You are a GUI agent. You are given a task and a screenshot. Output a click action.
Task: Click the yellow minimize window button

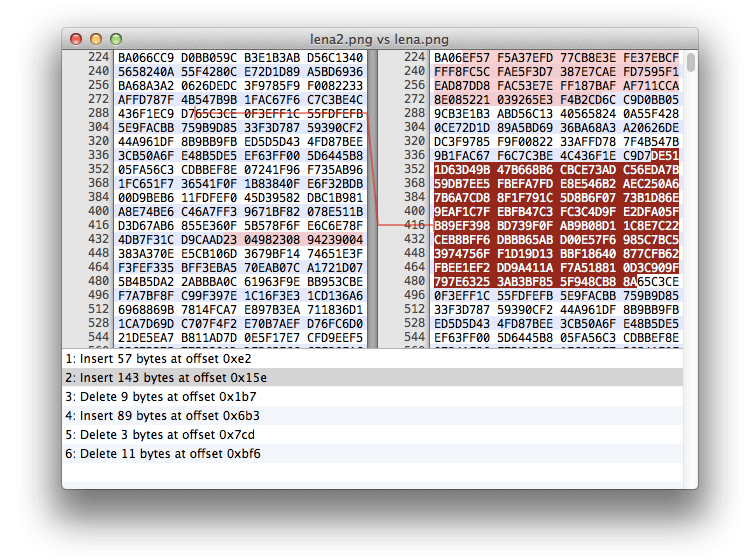[96, 39]
